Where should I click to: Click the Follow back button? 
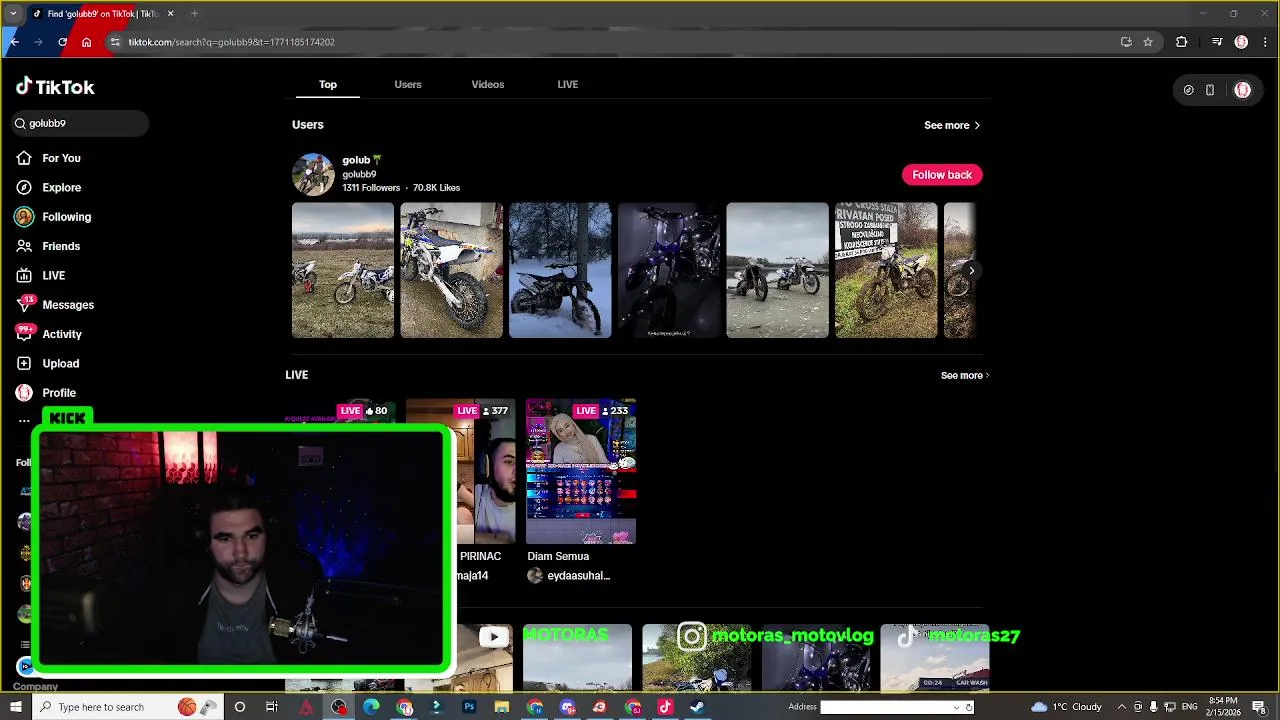942,175
